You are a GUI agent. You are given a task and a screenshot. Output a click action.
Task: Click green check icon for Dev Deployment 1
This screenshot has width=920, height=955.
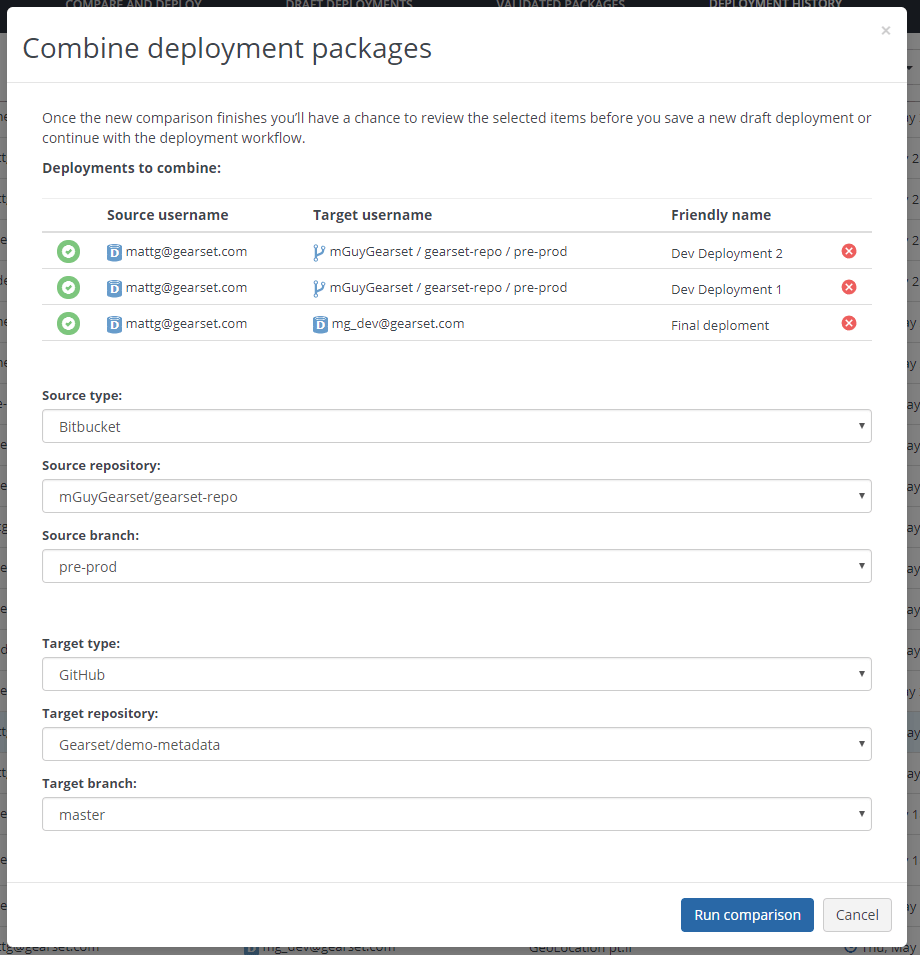(68, 288)
